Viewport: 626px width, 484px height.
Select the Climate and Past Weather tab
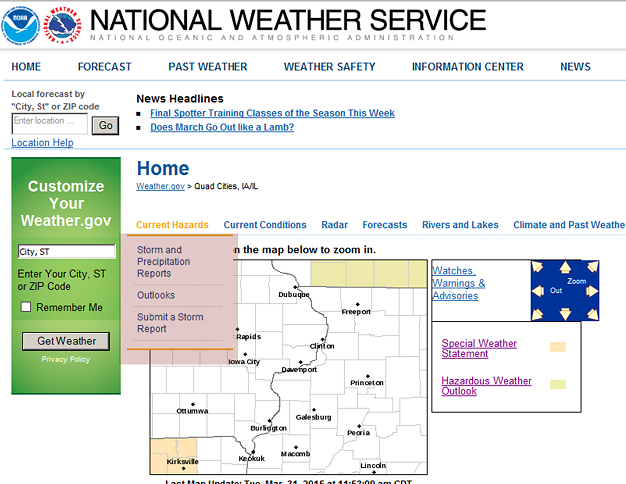click(569, 225)
